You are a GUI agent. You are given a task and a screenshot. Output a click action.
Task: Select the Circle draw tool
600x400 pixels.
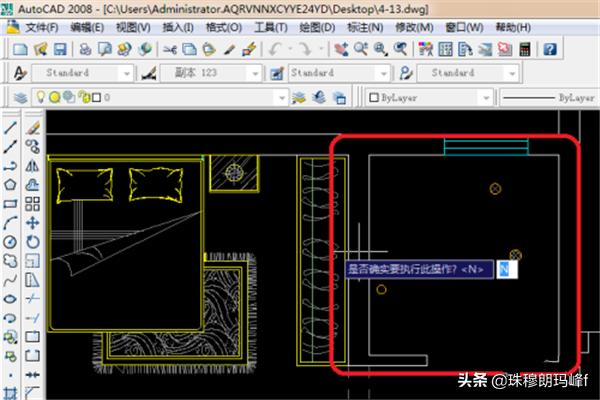point(9,242)
